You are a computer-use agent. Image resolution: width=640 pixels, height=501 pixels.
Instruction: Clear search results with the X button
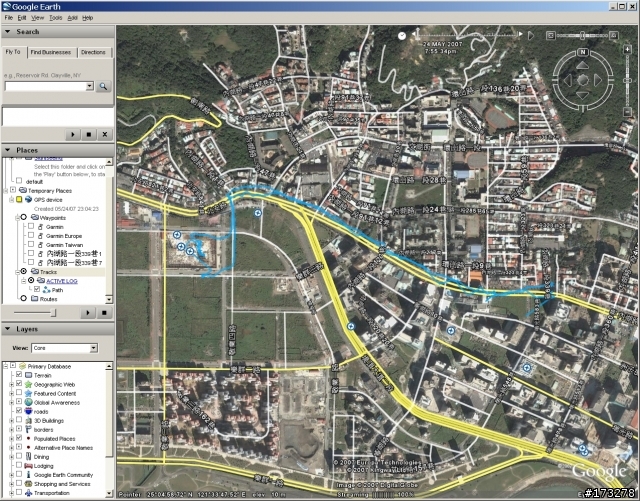point(105,134)
